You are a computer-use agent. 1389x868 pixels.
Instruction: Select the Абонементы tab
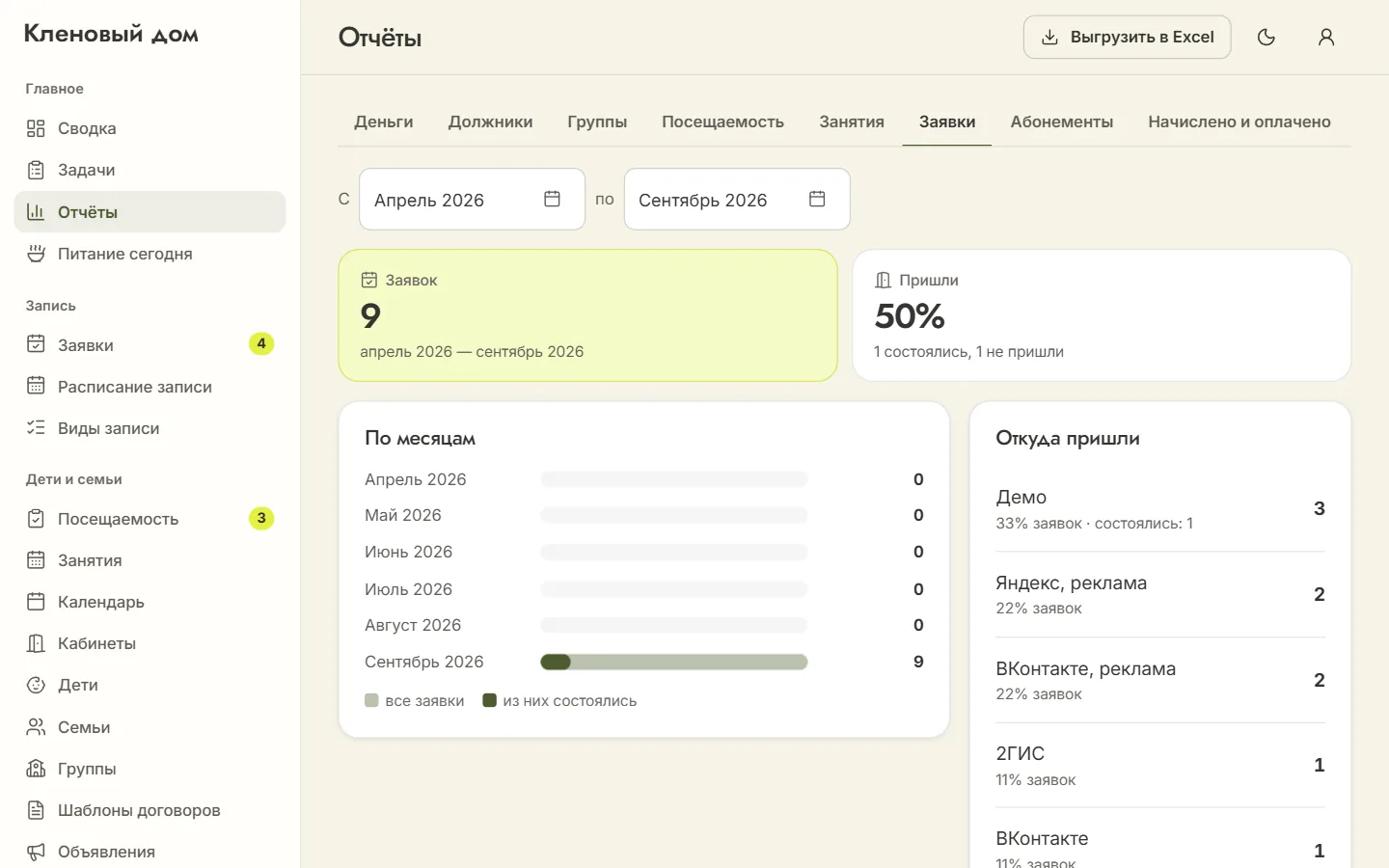[x=1061, y=122]
